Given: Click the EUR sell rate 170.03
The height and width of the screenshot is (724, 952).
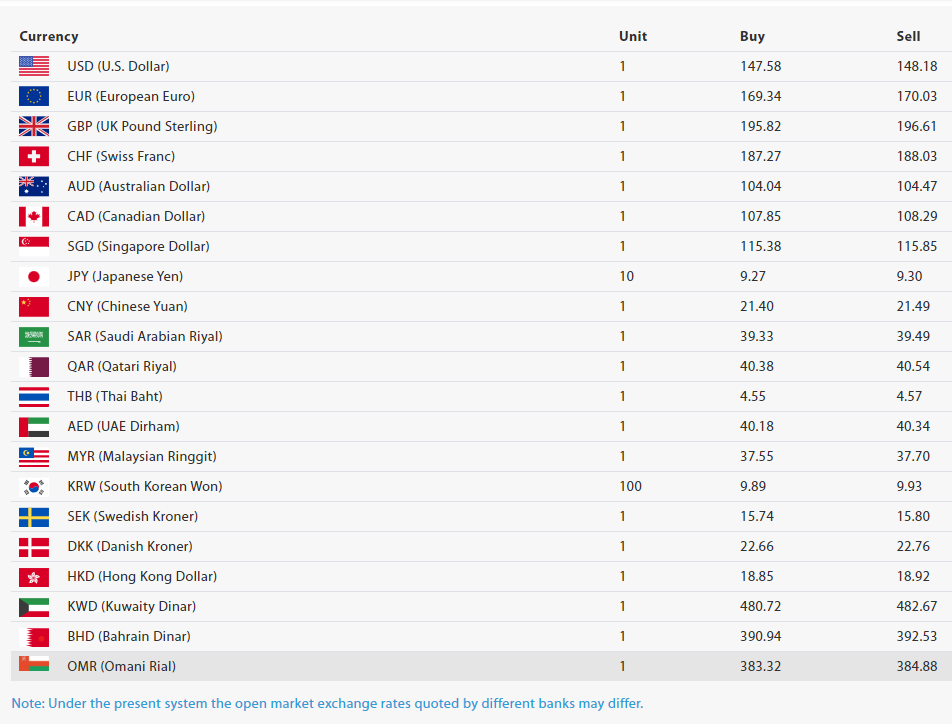Looking at the screenshot, I should pyautogui.click(x=917, y=96).
